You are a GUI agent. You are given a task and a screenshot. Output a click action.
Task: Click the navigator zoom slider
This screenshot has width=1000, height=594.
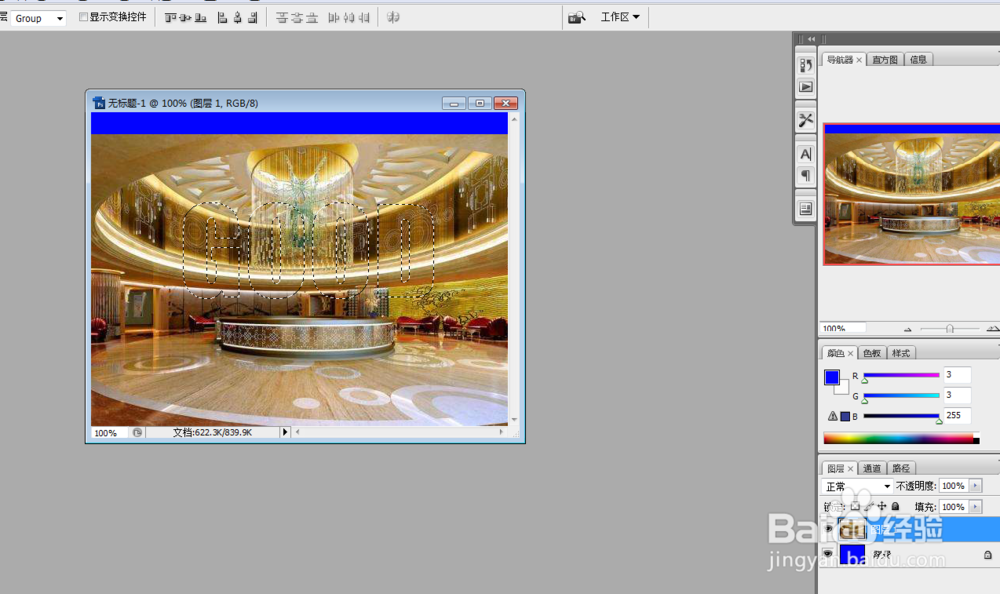point(950,329)
